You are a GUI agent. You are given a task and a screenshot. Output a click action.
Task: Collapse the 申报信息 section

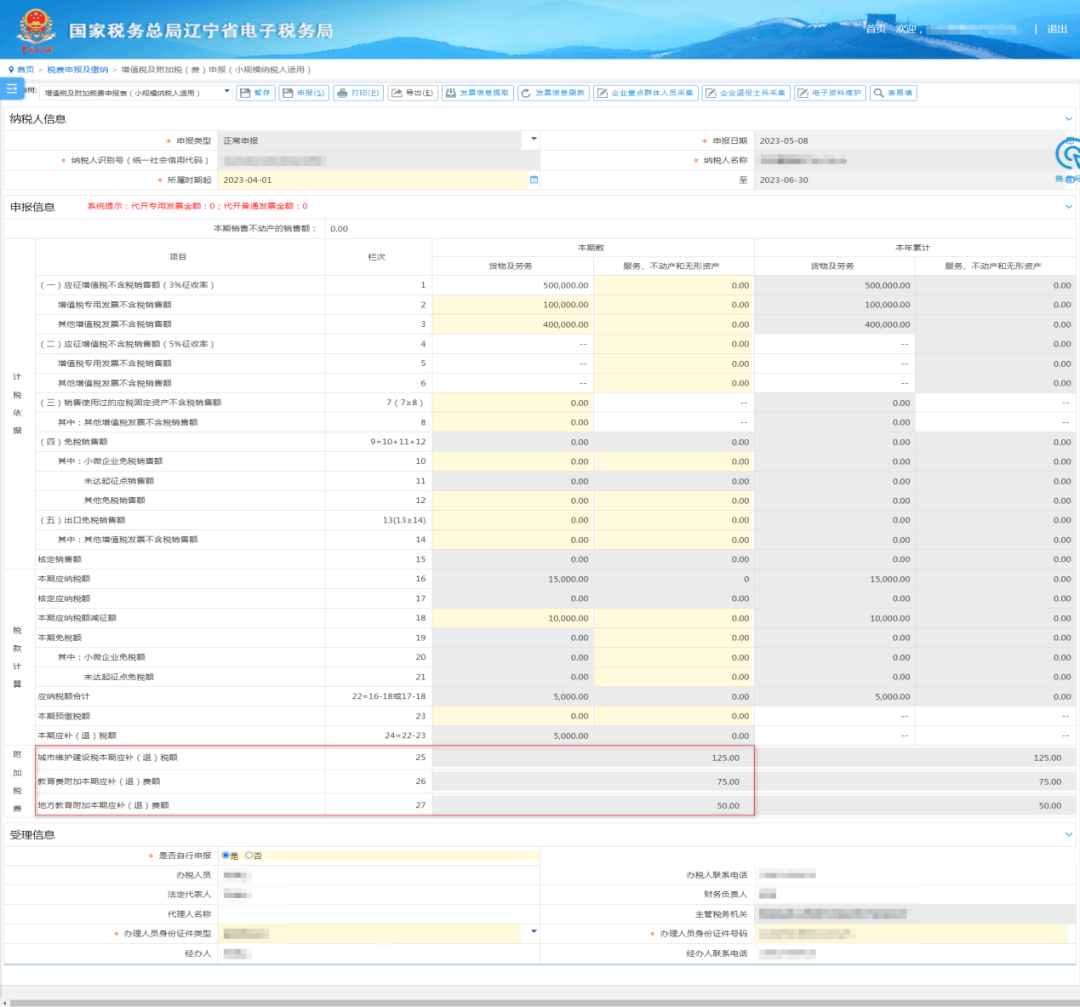pyautogui.click(x=1068, y=207)
